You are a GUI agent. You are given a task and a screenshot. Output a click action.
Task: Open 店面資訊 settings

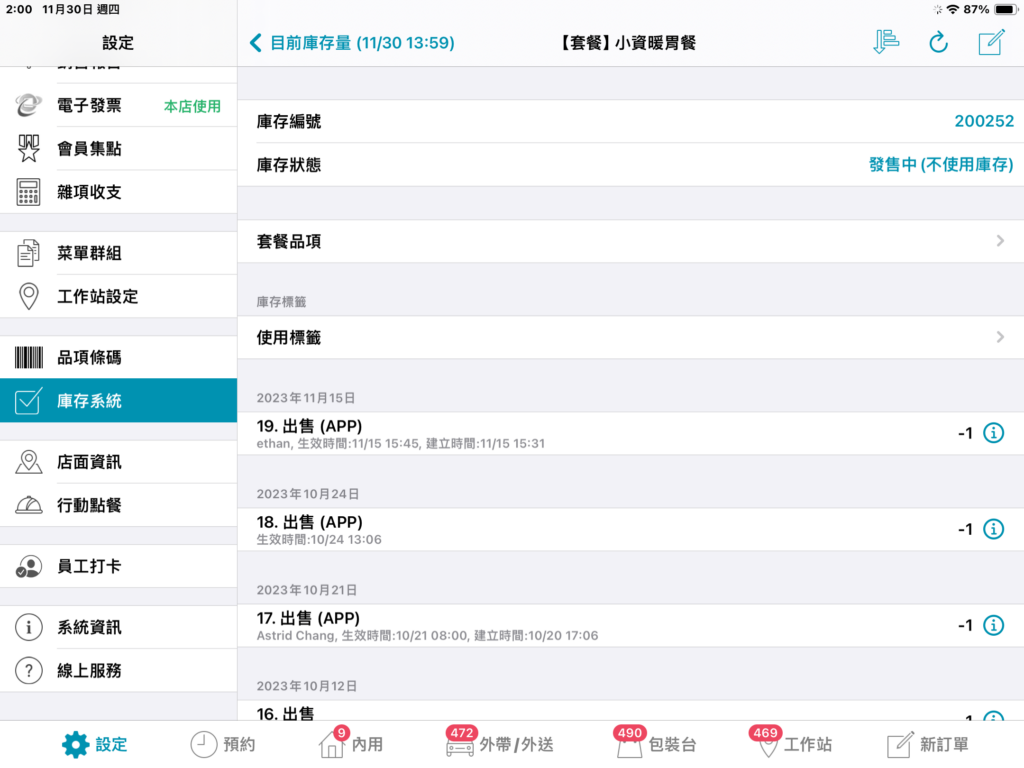(118, 462)
